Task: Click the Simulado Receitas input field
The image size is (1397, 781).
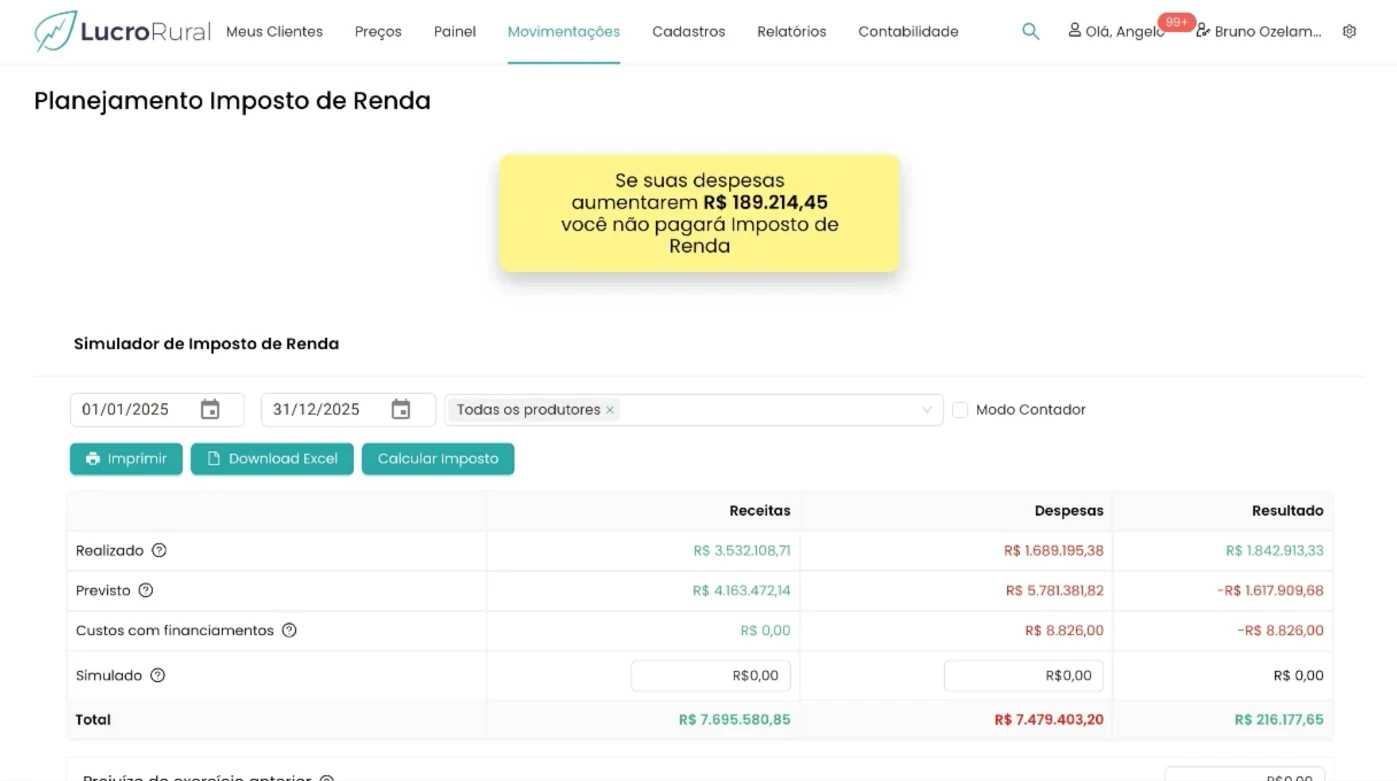Action: (x=710, y=675)
